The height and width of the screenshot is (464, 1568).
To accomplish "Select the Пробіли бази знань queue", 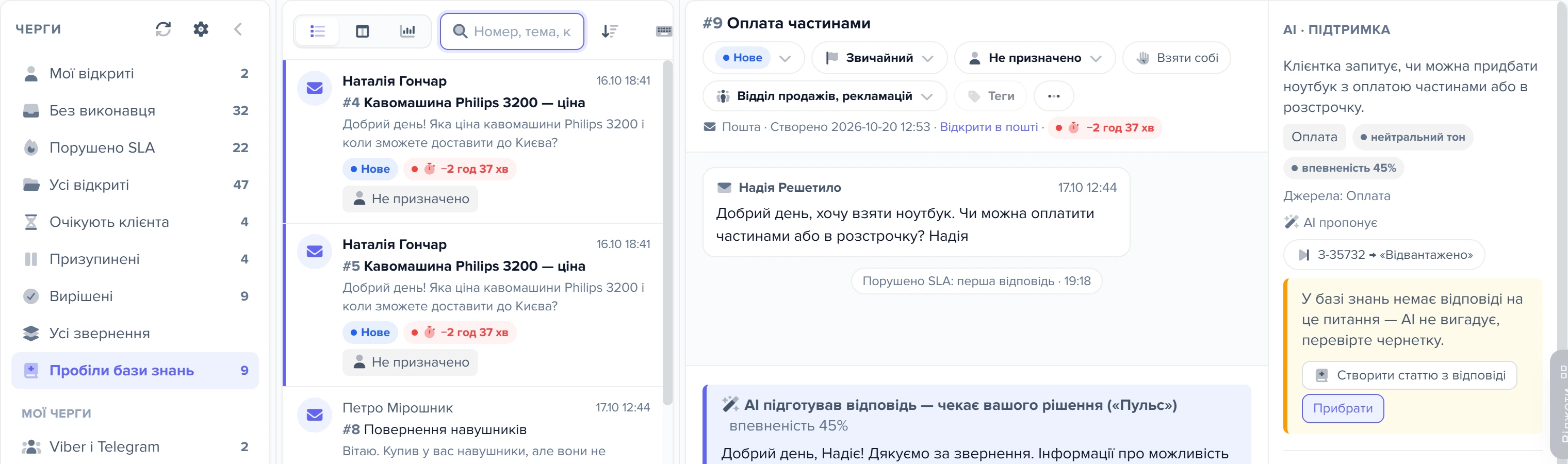I will click(x=135, y=370).
